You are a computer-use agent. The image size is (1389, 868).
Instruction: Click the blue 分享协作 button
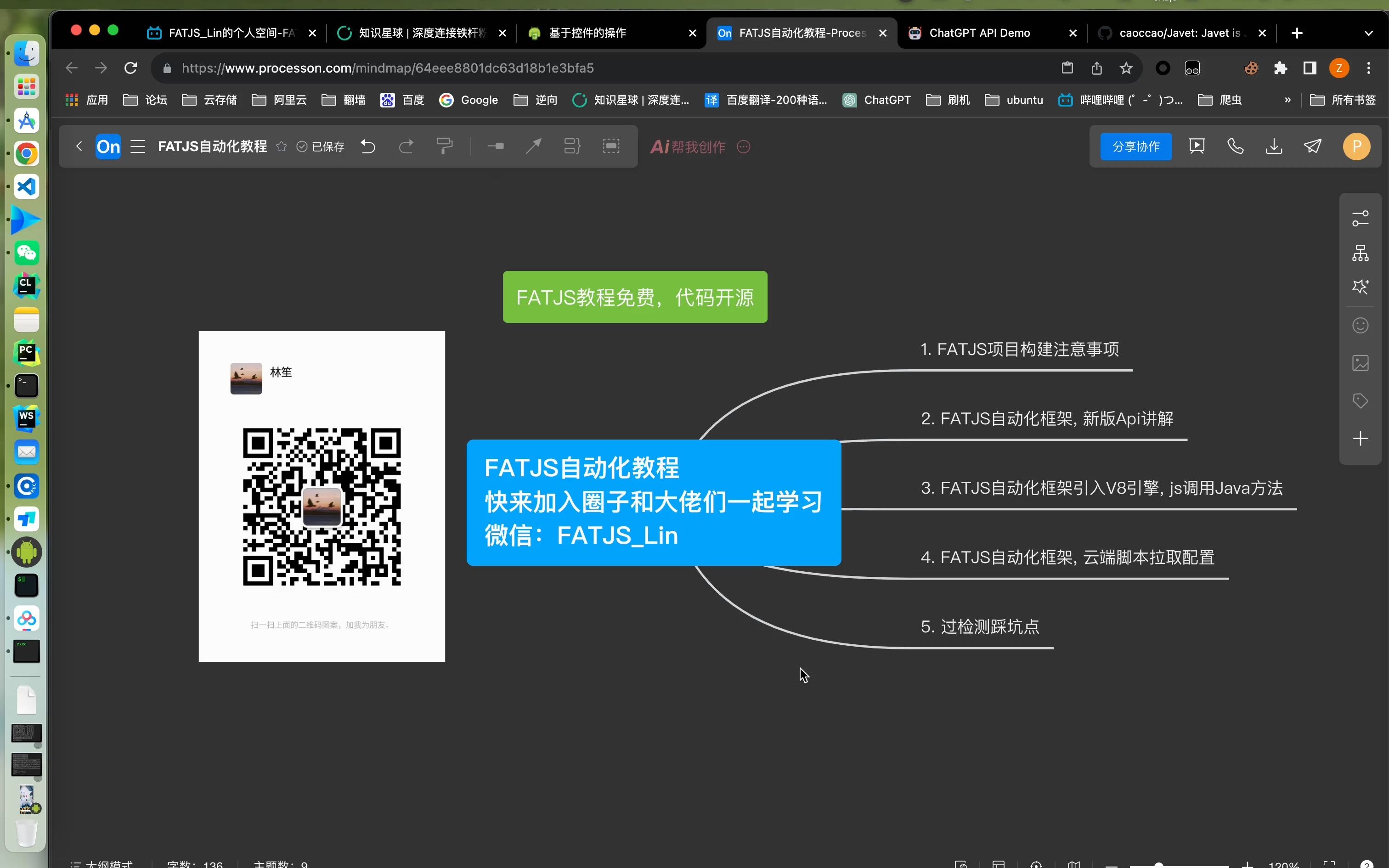click(1136, 147)
